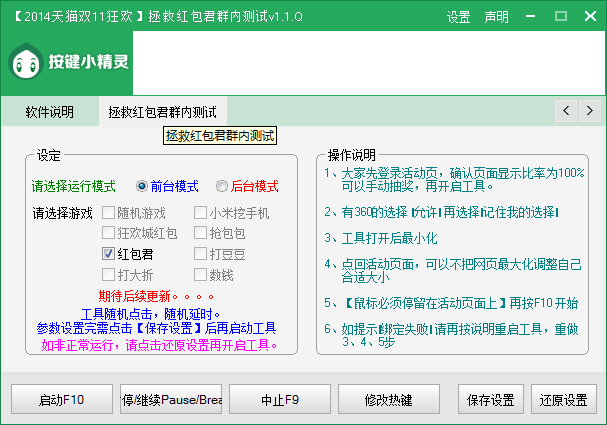
Task: Click the white banner area beside the logo
Action: pyautogui.click(x=369, y=63)
